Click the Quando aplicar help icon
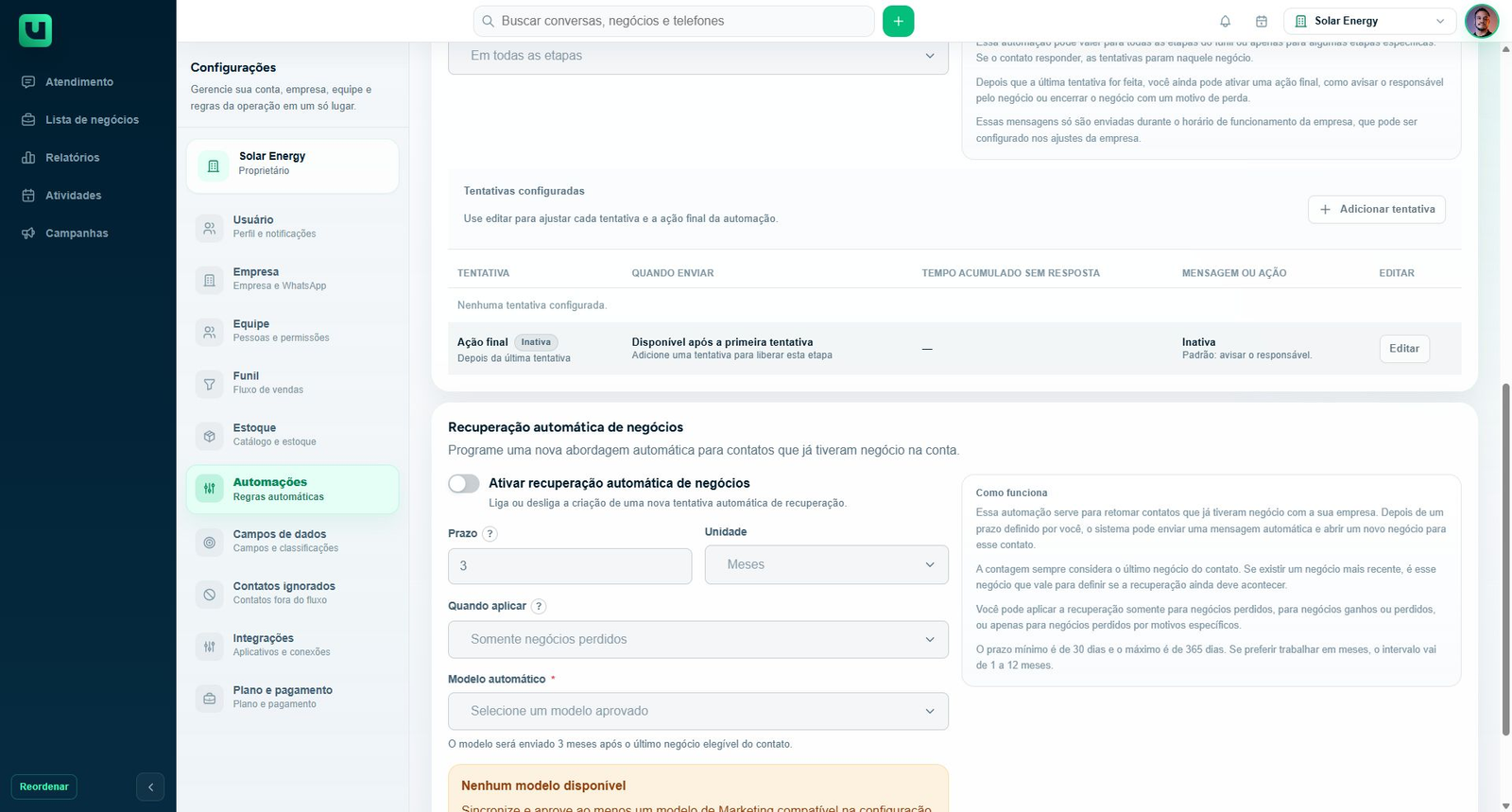Viewport: 1512px width, 812px height. click(x=539, y=607)
